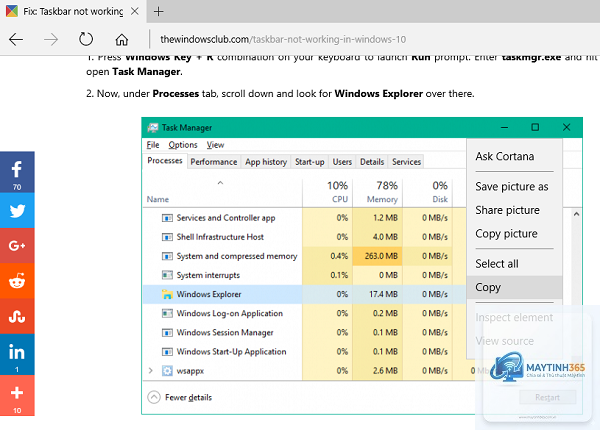Reload the page with Refresh icon

[x=86, y=39]
